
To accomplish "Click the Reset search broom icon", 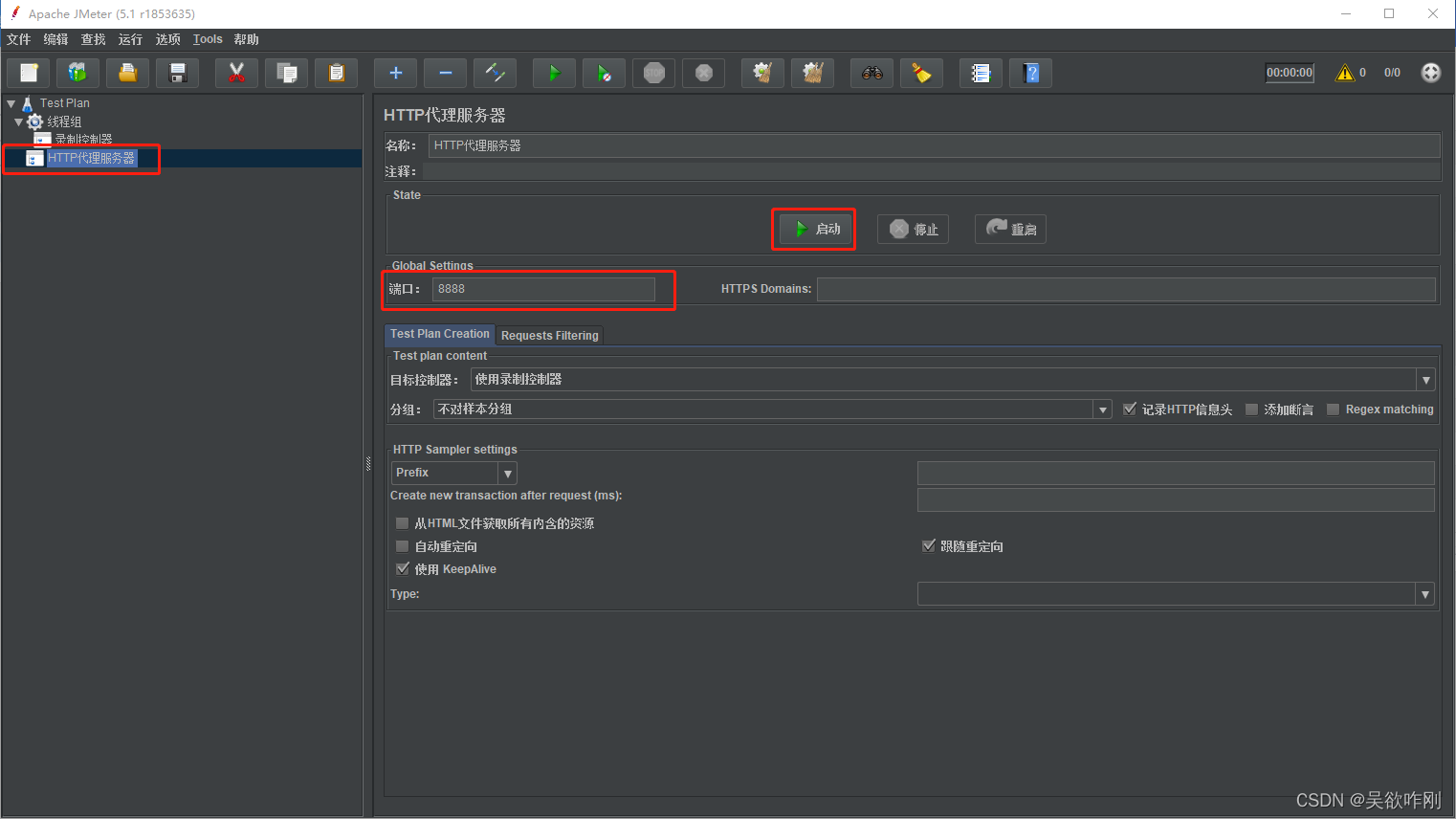I will [921, 73].
